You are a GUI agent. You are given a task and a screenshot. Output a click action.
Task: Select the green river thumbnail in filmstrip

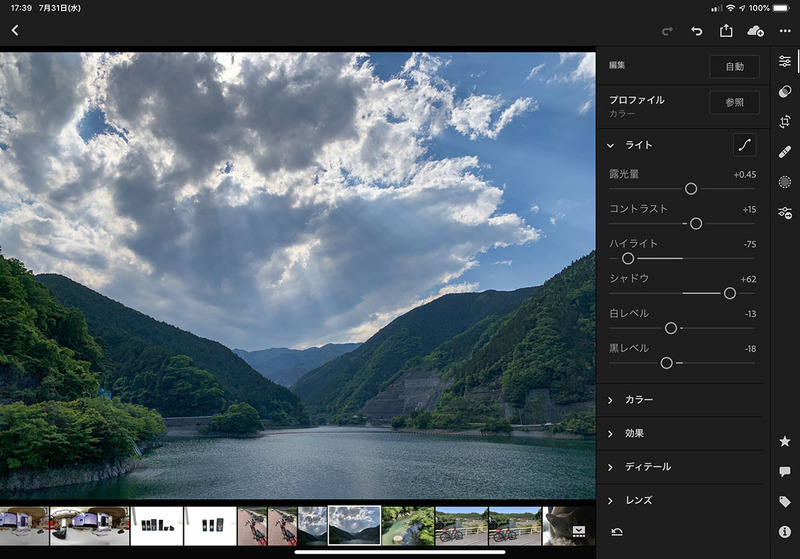408,526
